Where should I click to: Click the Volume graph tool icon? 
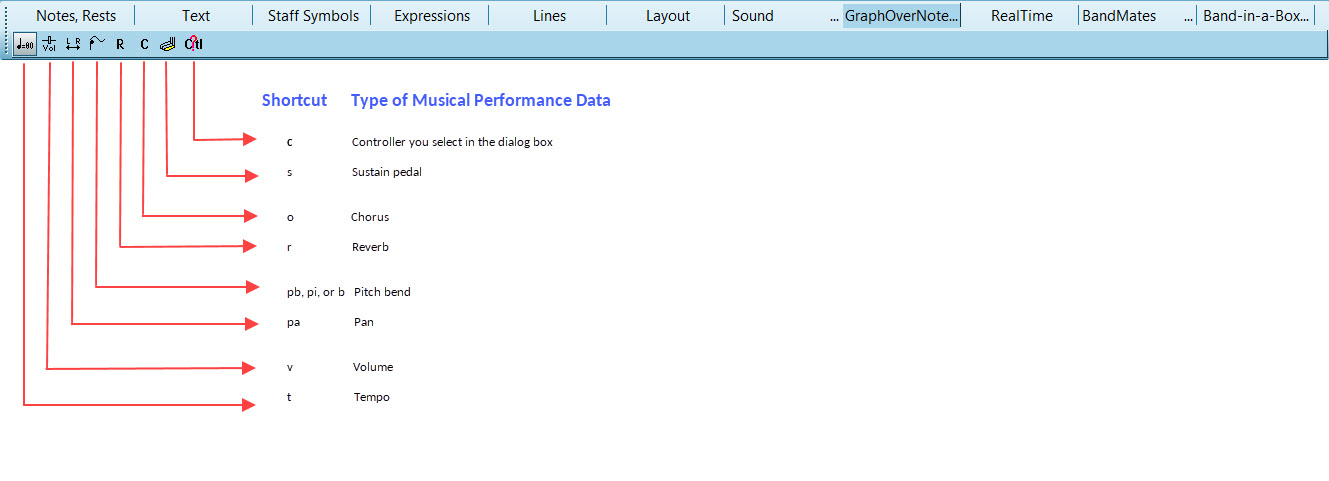point(49,44)
